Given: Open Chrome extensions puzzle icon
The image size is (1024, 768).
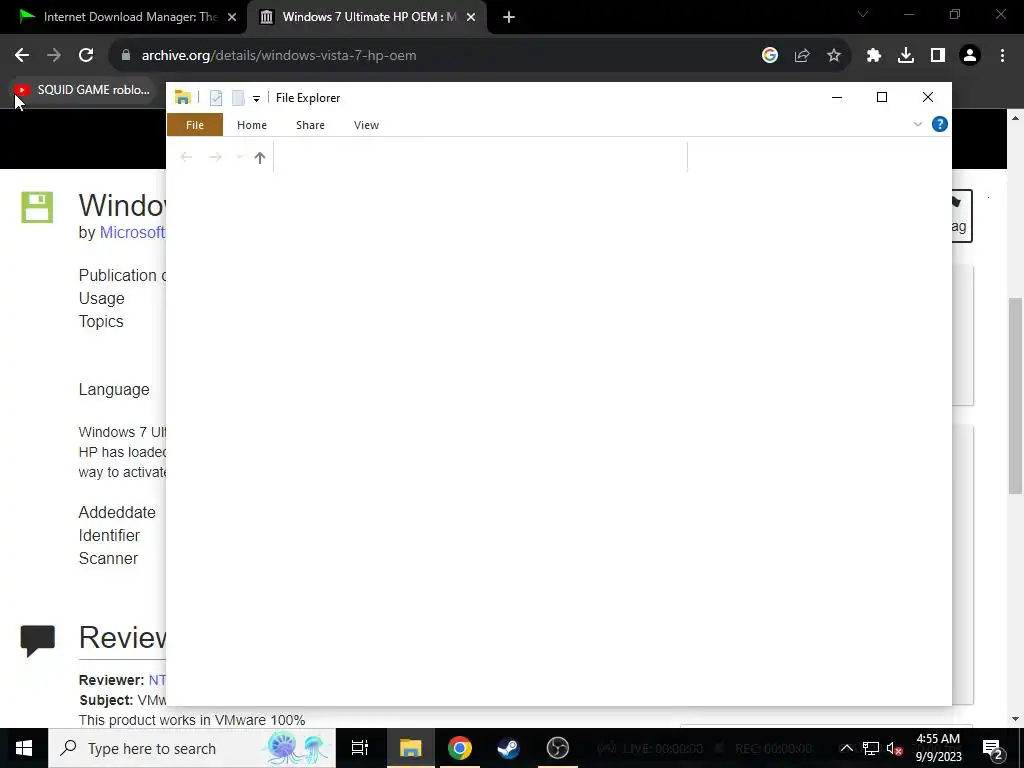Looking at the screenshot, I should point(874,56).
